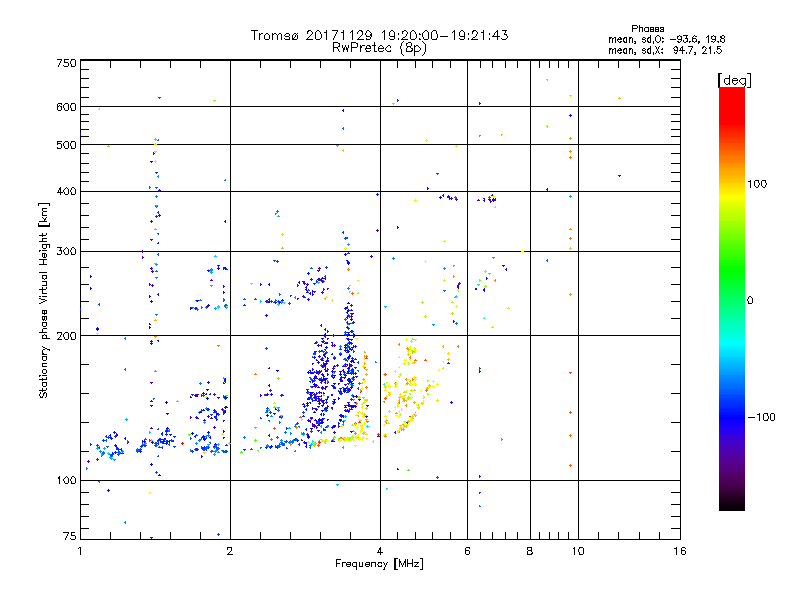This screenshot has height=600, width=800.
Task: Click the x-axis '1' tick label
Action: [x=80, y=551]
